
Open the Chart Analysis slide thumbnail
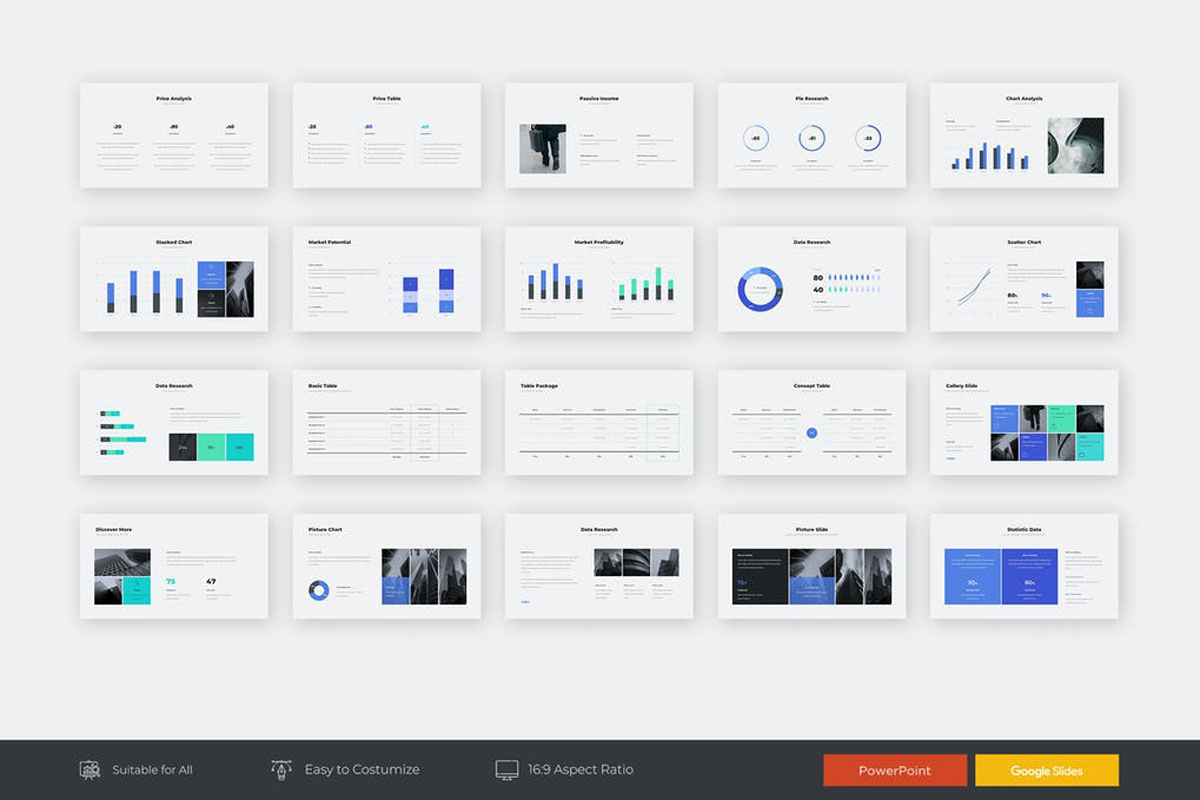1026,135
